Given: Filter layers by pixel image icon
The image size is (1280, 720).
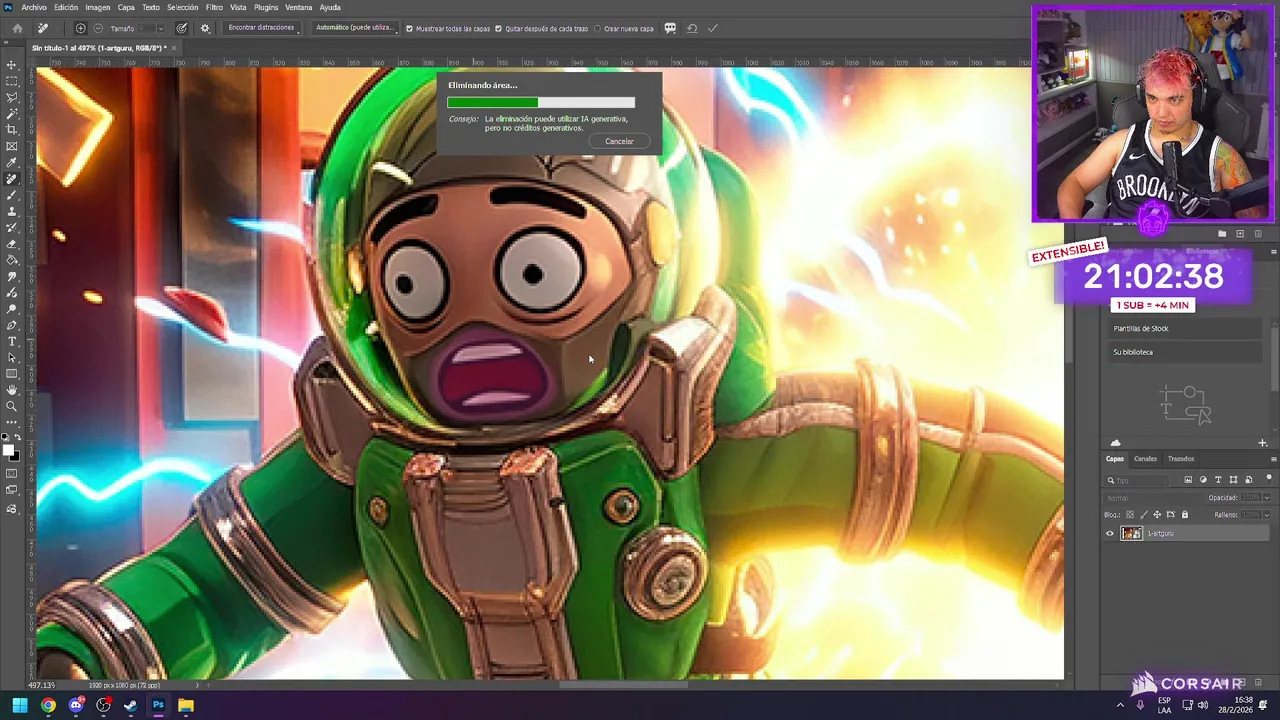Looking at the screenshot, I should tap(1188, 480).
